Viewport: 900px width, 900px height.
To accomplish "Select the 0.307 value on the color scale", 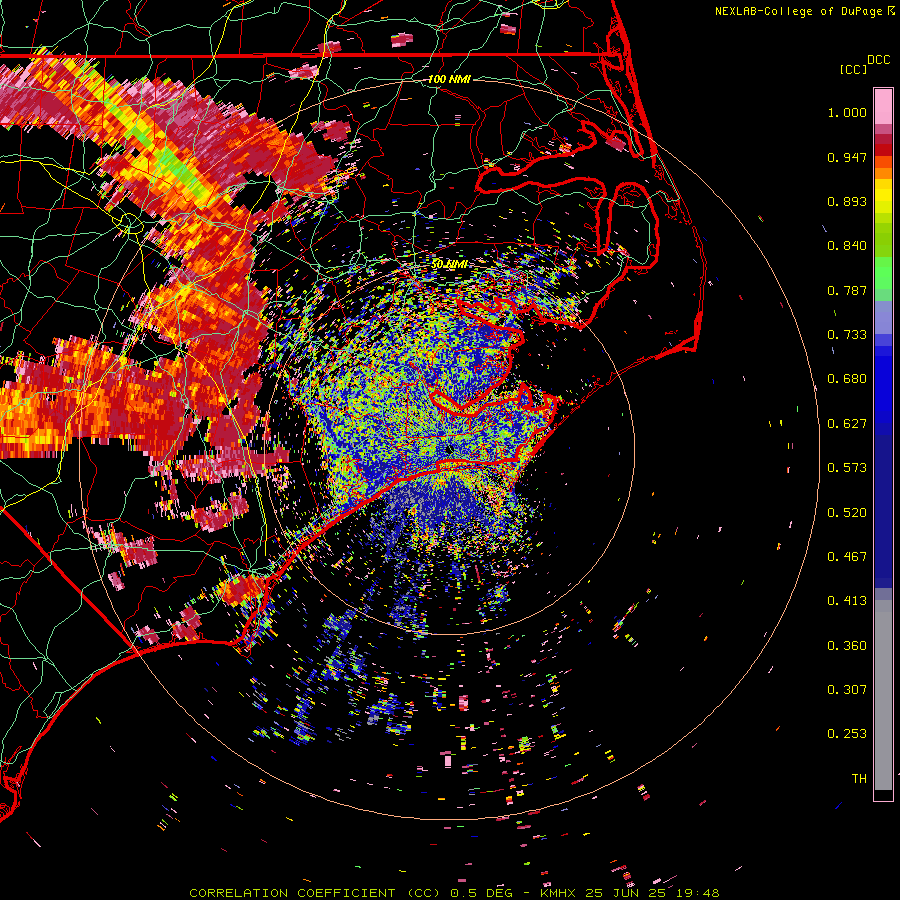I will point(847,690).
